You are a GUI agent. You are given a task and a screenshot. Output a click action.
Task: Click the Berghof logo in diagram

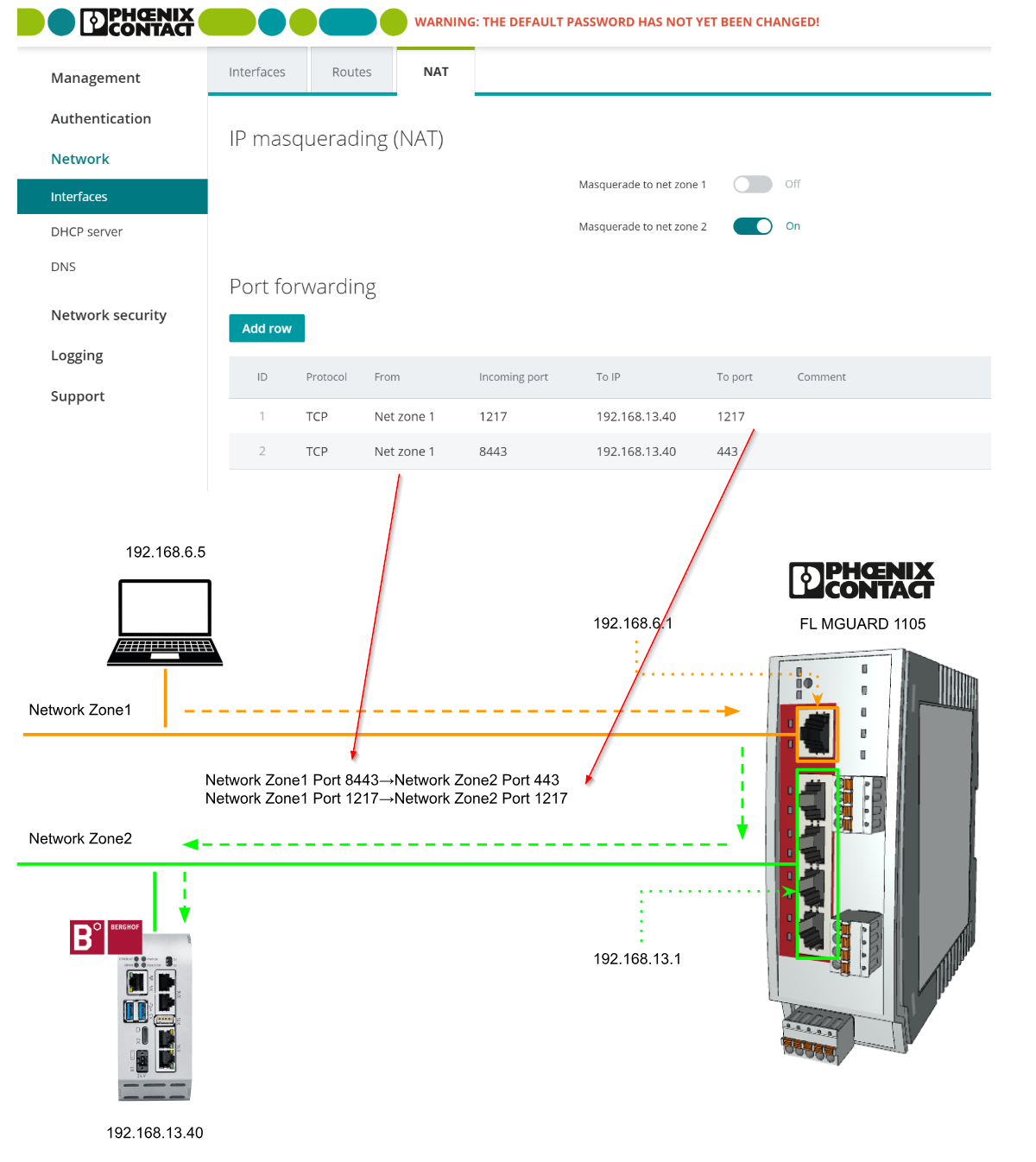tap(106, 937)
